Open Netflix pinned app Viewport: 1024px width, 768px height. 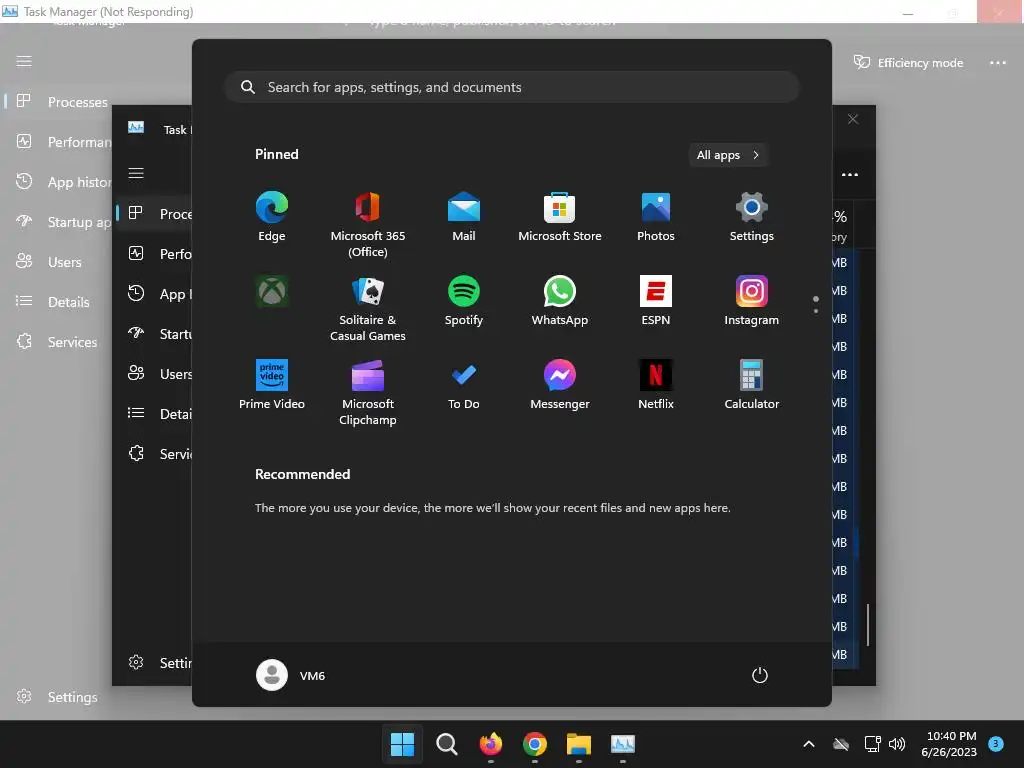pos(656,384)
